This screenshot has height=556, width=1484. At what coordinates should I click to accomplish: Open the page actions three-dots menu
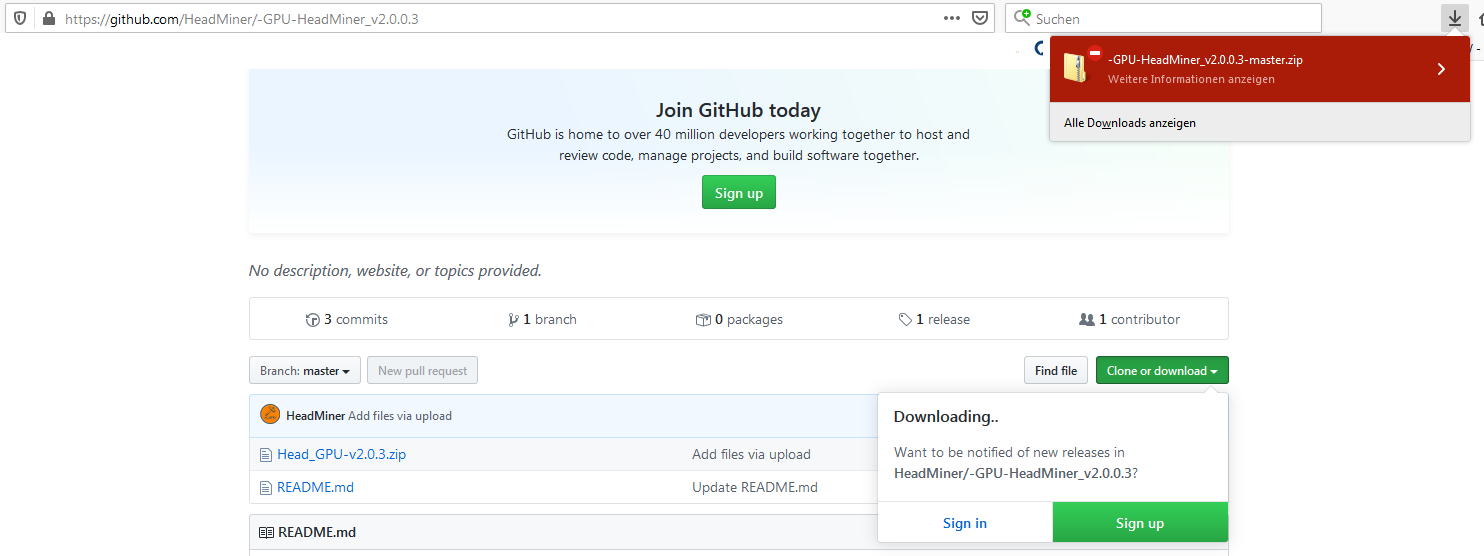click(951, 18)
